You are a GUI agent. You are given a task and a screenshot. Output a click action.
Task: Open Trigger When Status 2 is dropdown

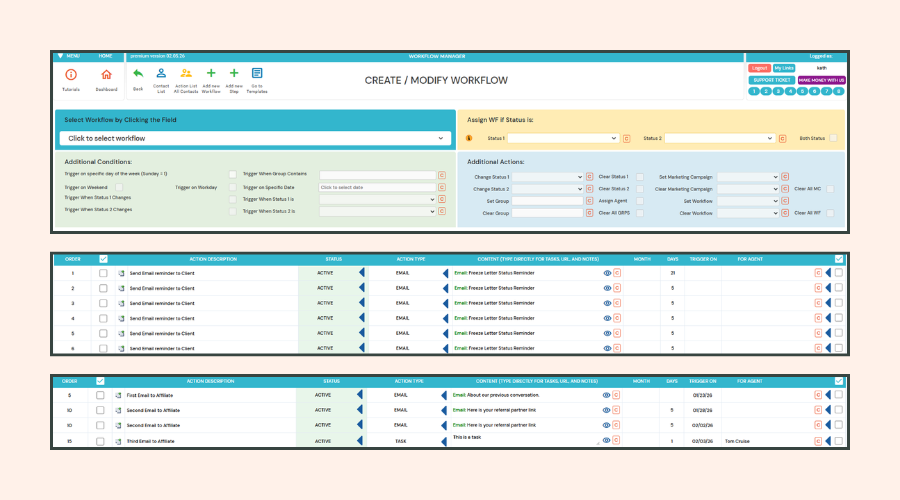(x=378, y=211)
